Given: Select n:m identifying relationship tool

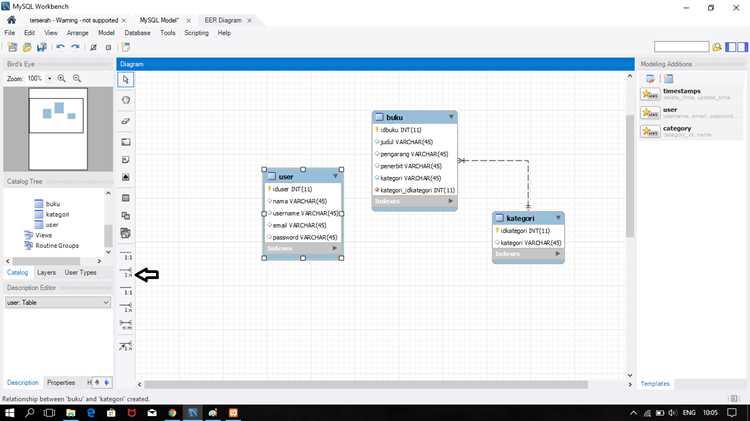Looking at the screenshot, I should pyautogui.click(x=126, y=325).
